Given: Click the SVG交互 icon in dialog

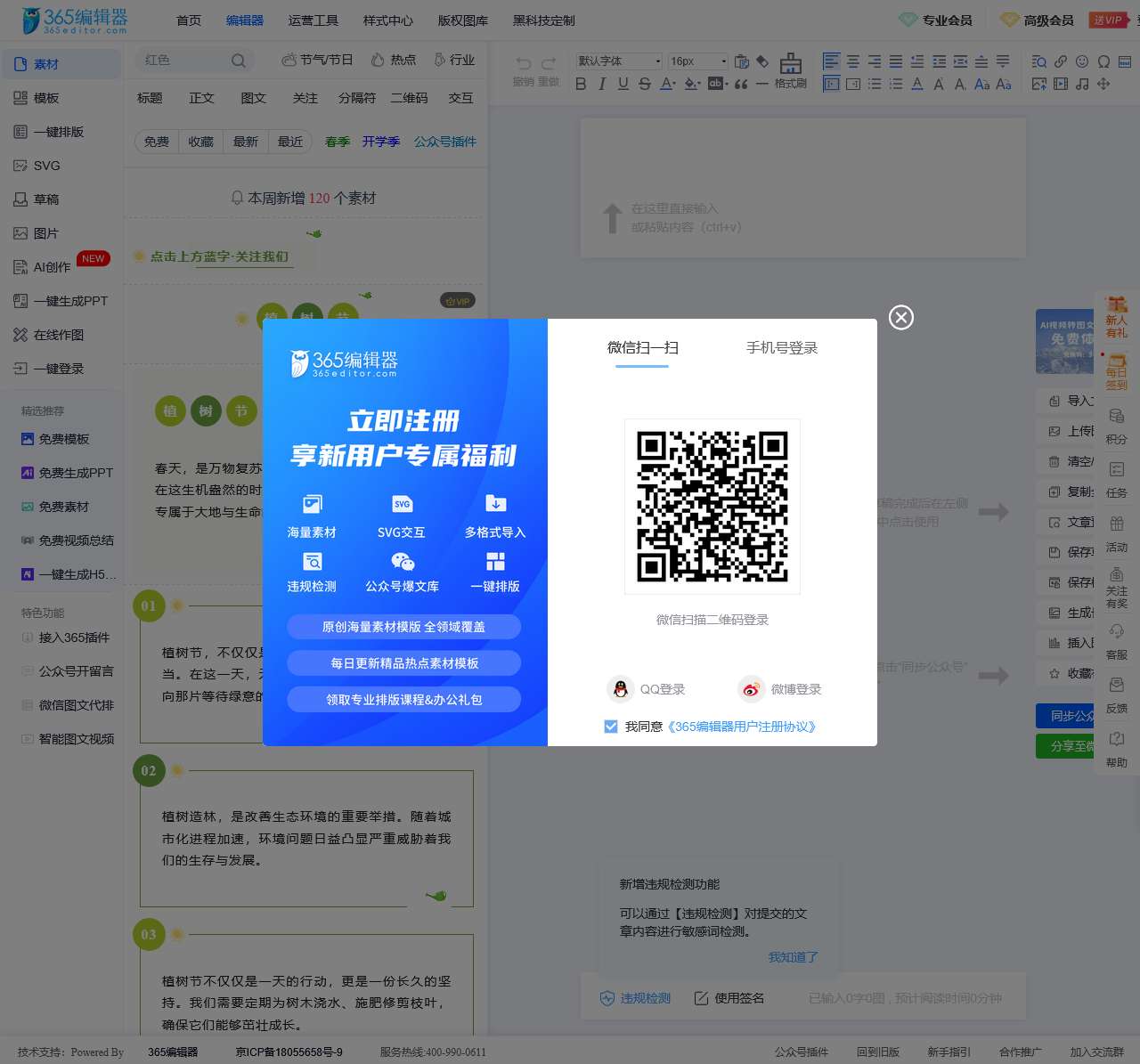Looking at the screenshot, I should 403,504.
